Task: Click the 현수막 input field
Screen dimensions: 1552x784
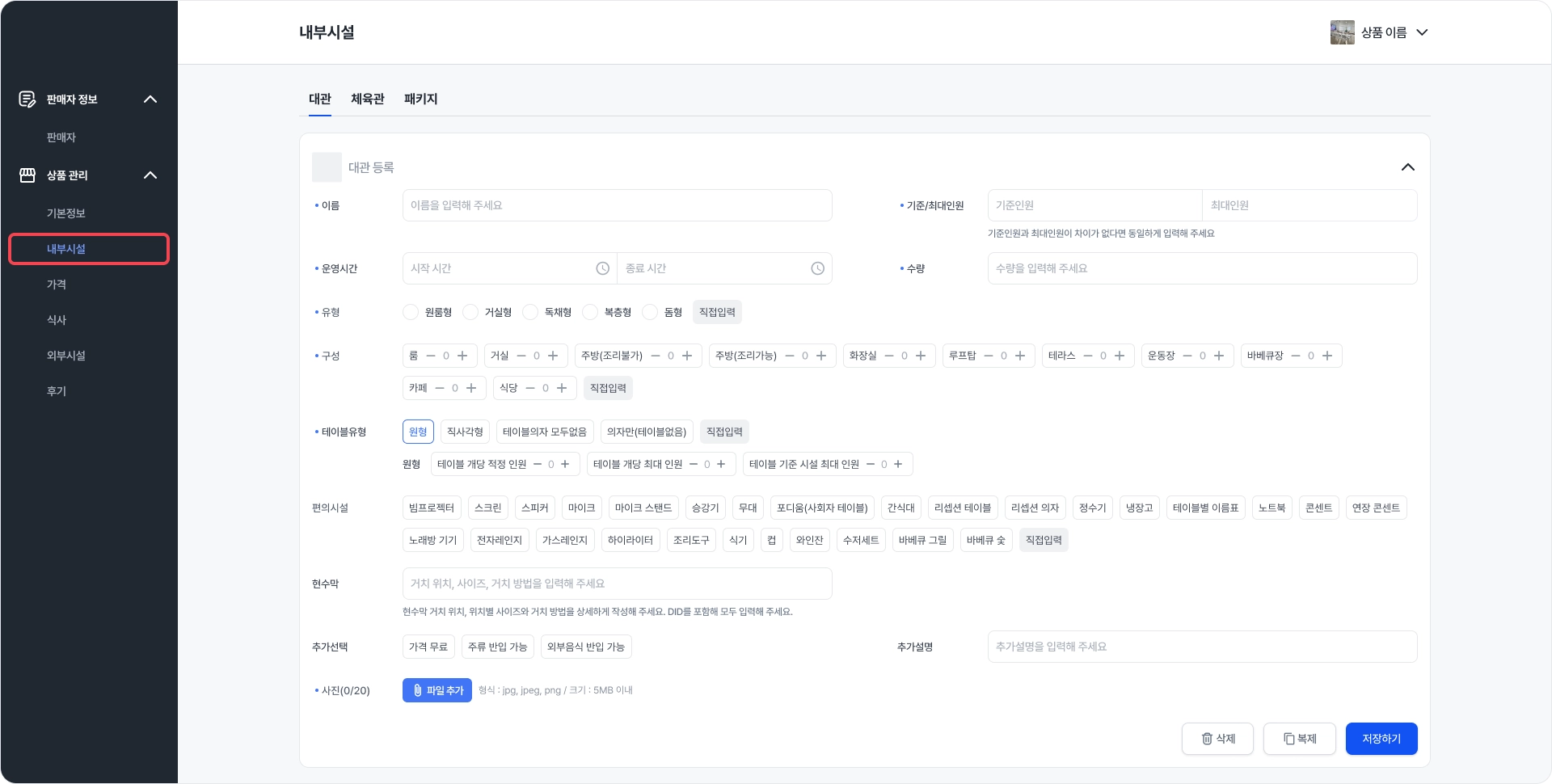Action: pos(618,584)
